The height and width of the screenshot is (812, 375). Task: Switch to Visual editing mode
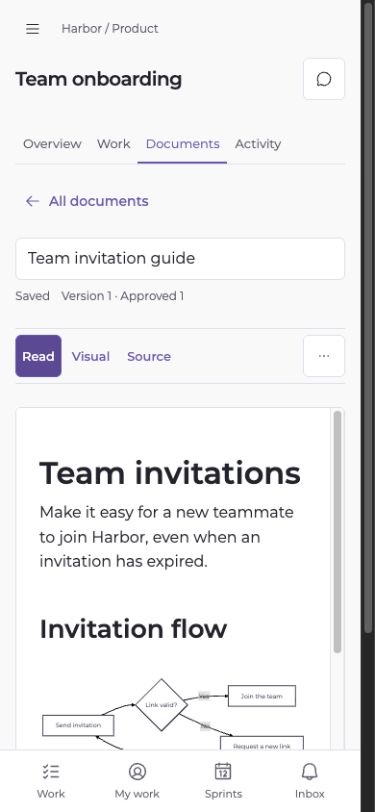click(91, 356)
